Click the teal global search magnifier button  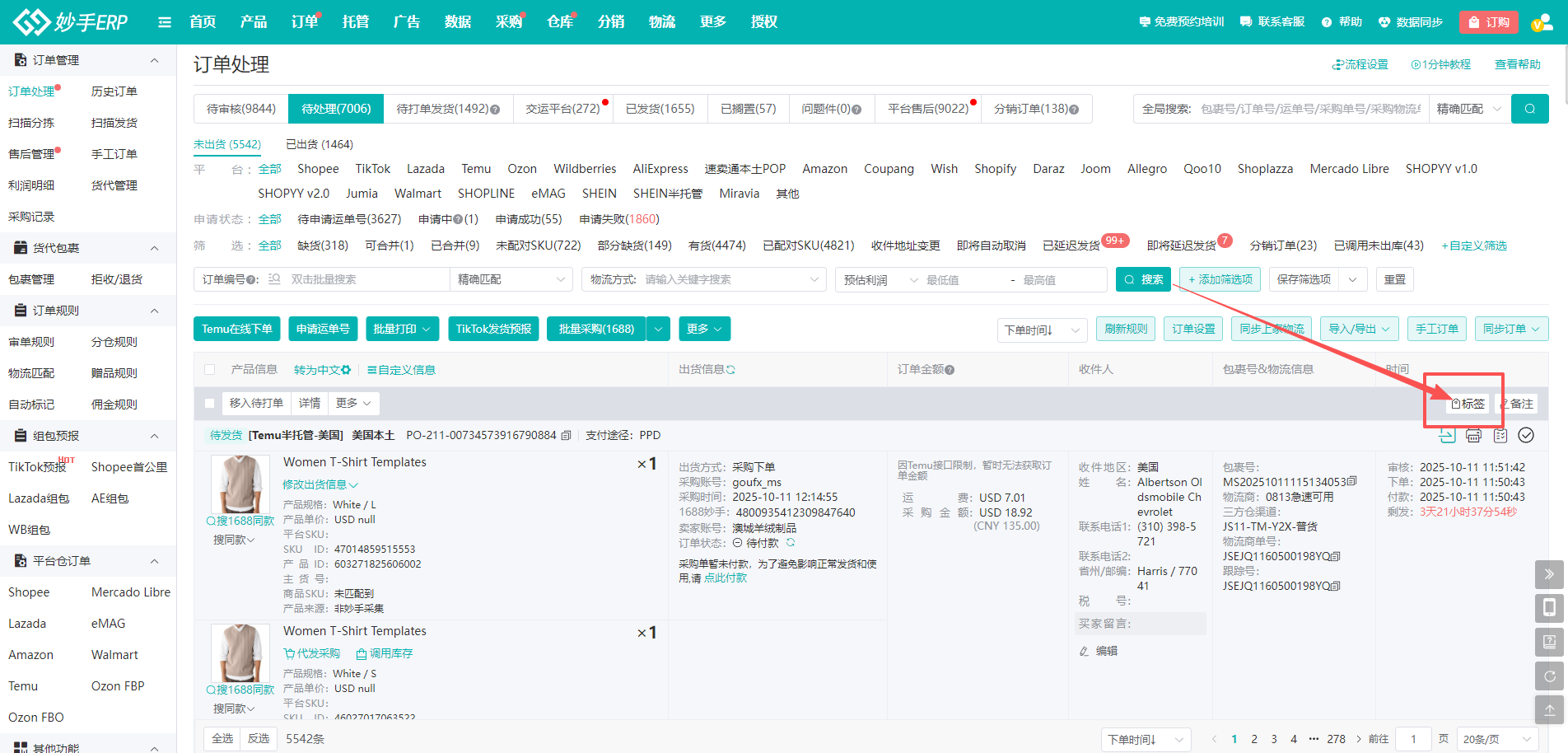coord(1529,109)
